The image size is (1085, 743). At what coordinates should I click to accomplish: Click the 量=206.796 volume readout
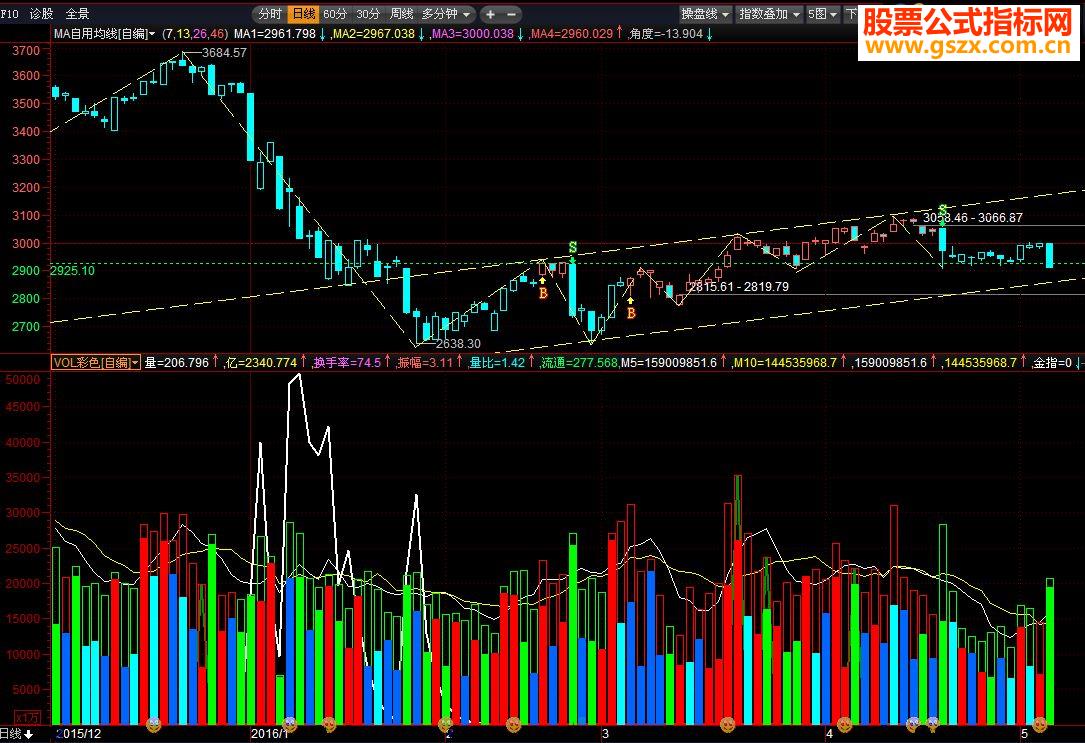coord(176,363)
